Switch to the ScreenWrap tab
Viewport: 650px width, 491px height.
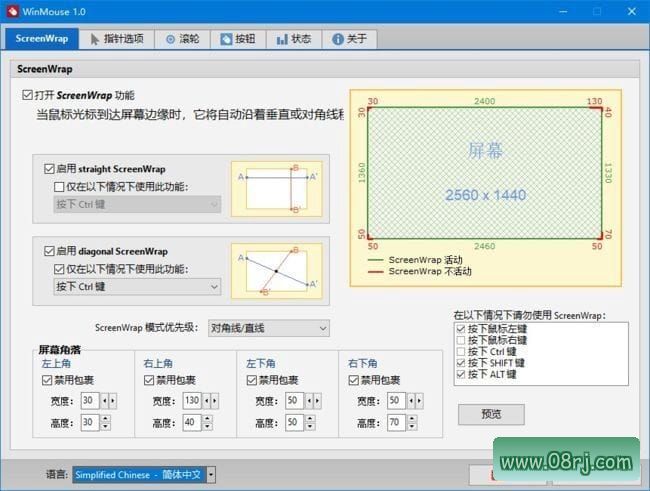[42, 39]
